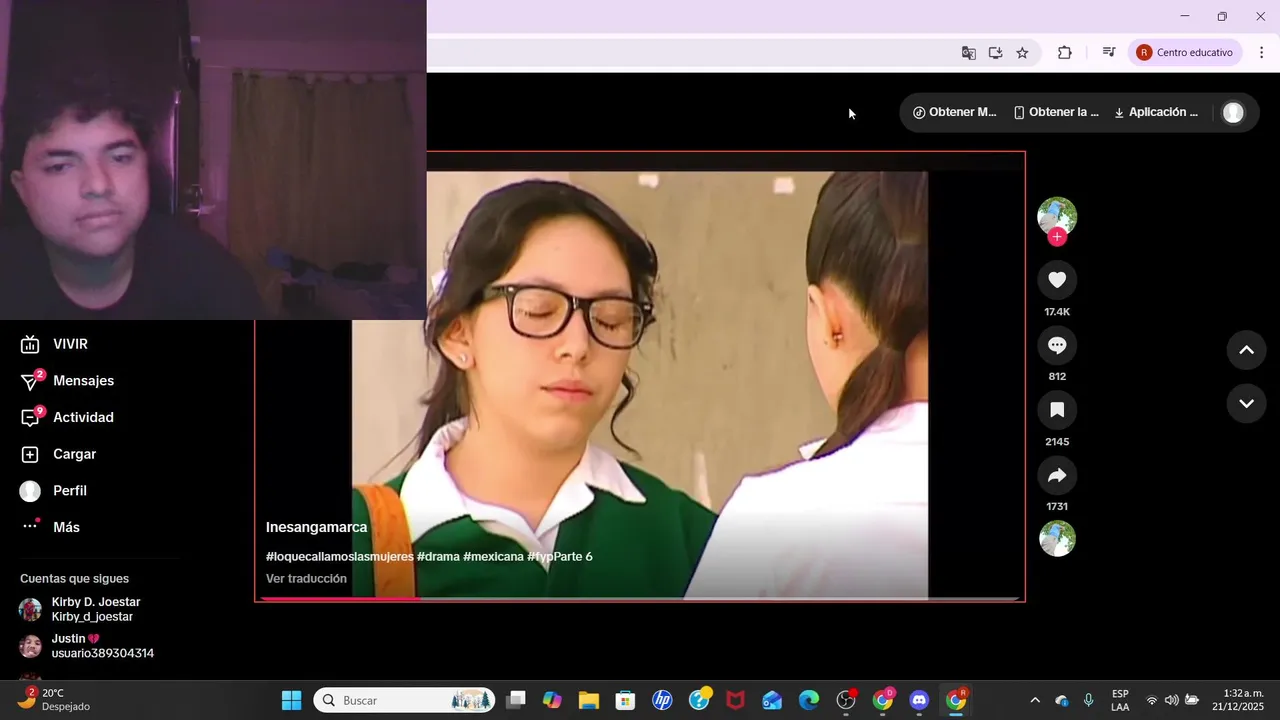The width and height of the screenshot is (1280, 720).
Task: Click the microphone icon in the system tray
Action: (x=1089, y=700)
